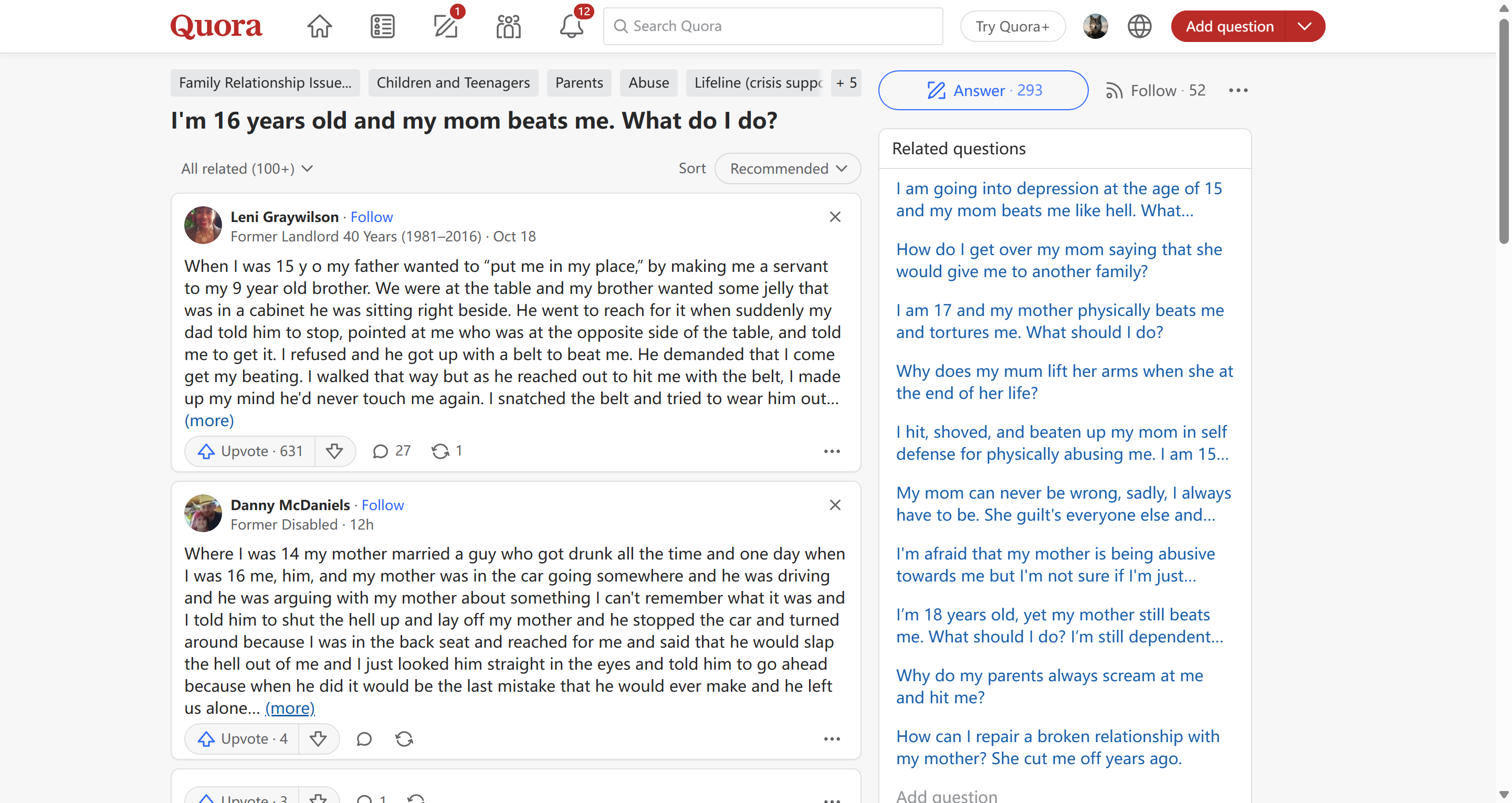Expand the arrow beside Add question
Viewport: 1512px width, 803px height.
(1304, 26)
